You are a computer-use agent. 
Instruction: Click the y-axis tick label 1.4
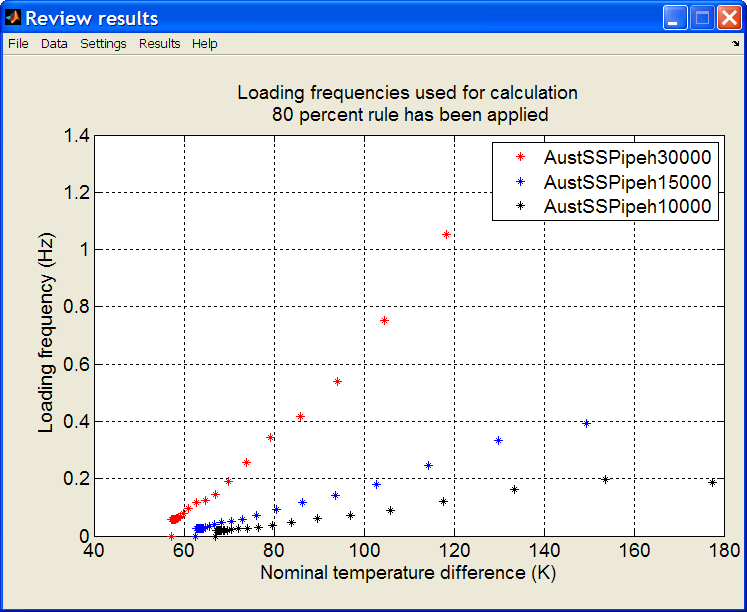[x=76, y=136]
